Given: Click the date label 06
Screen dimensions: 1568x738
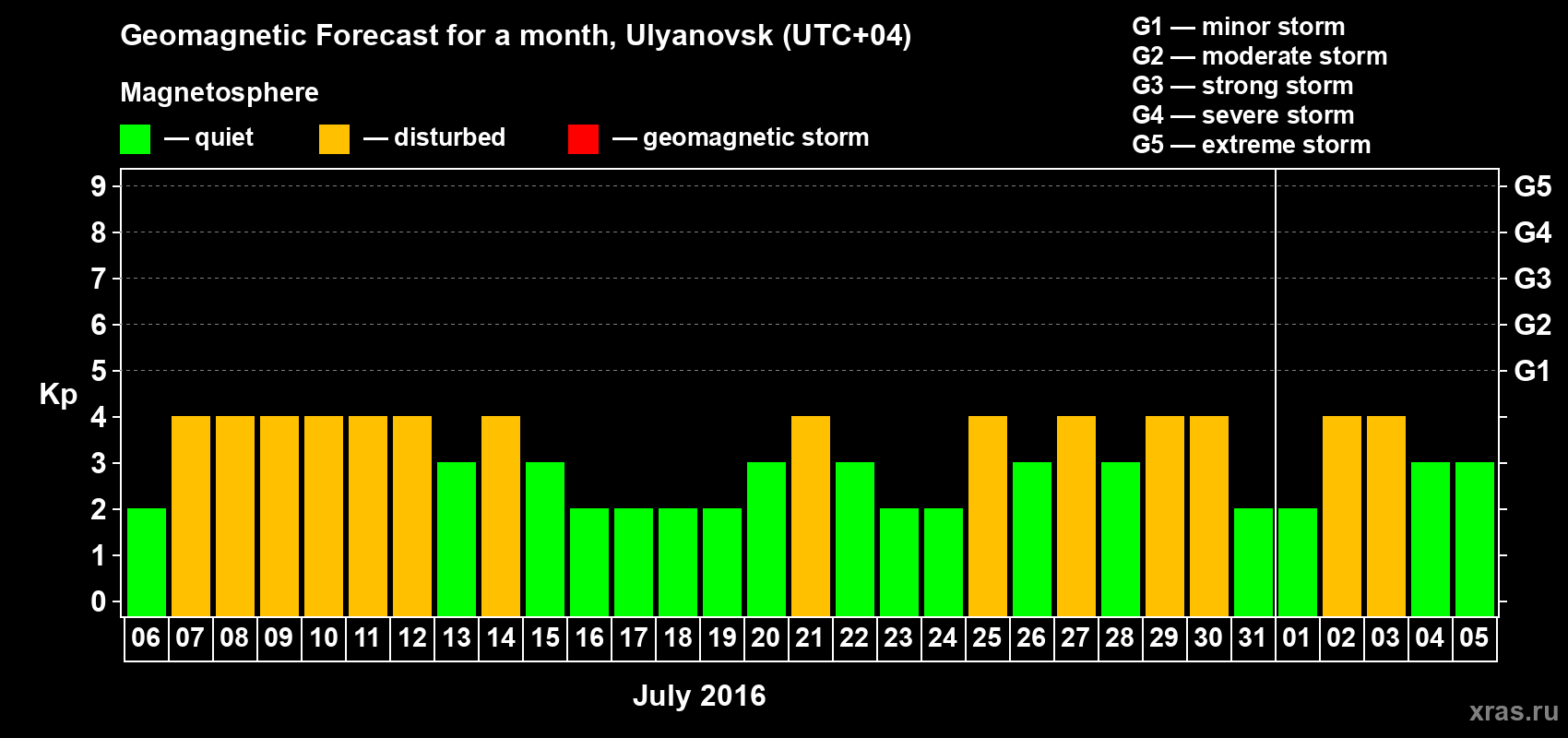Looking at the screenshot, I should [146, 637].
